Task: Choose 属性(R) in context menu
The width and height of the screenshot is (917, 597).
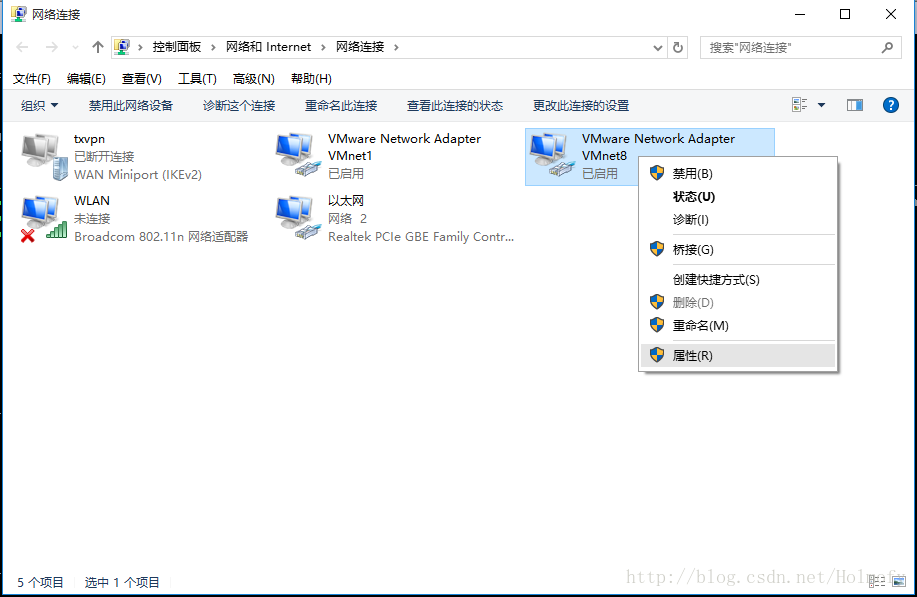Action: coord(738,356)
